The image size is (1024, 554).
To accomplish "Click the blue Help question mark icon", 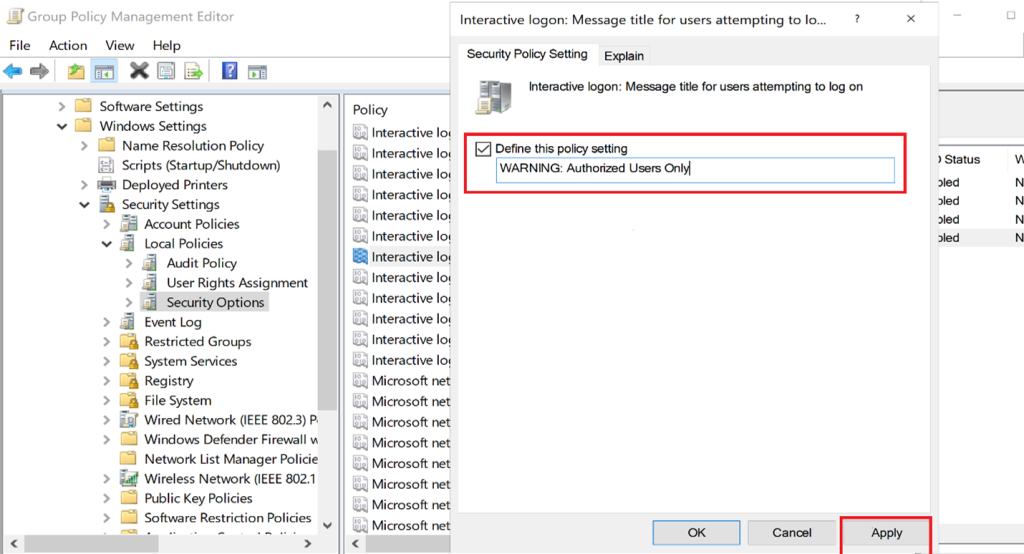I will click(x=230, y=71).
